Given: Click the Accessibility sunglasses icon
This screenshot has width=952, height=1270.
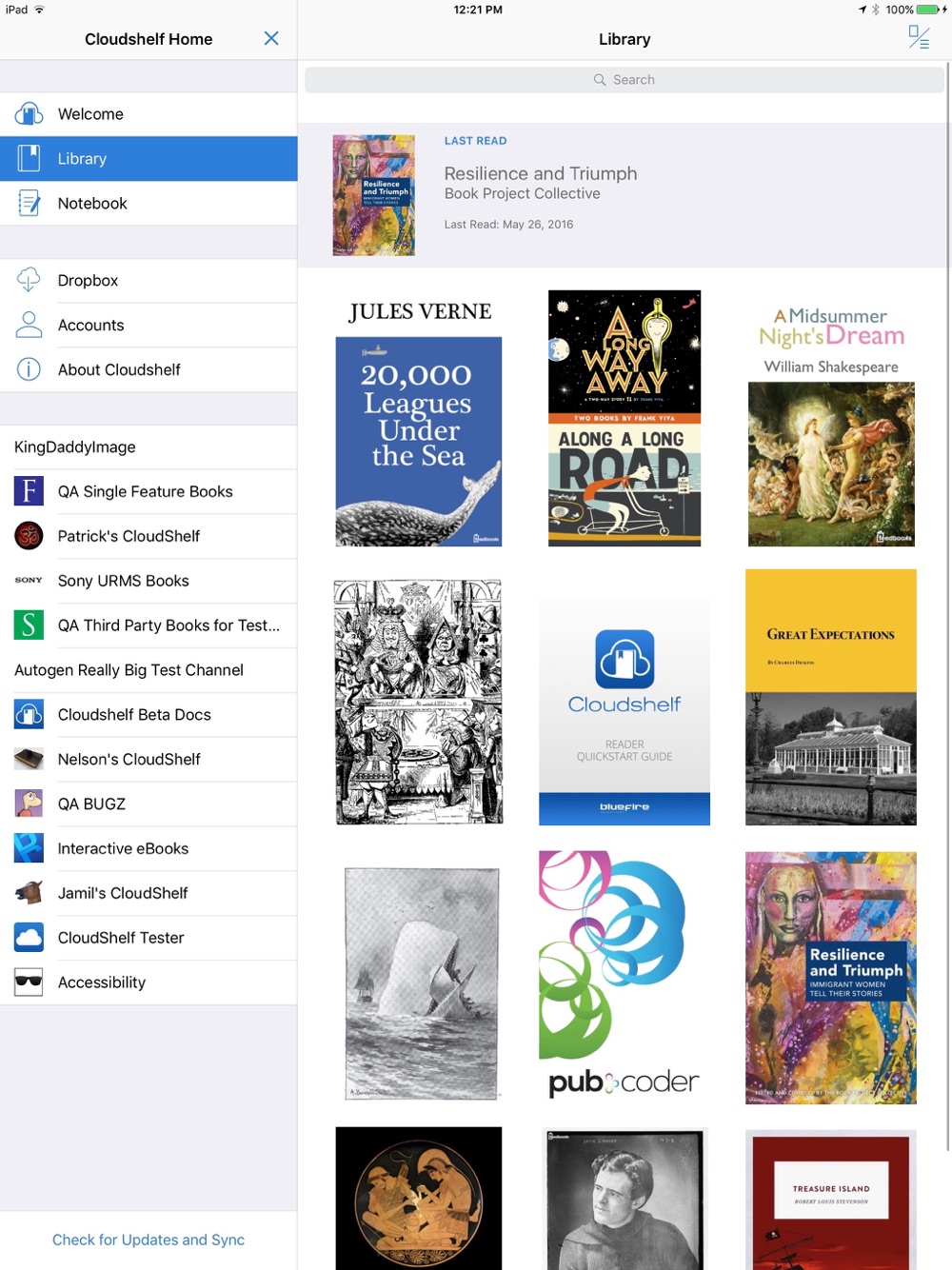Looking at the screenshot, I should pos(29,982).
